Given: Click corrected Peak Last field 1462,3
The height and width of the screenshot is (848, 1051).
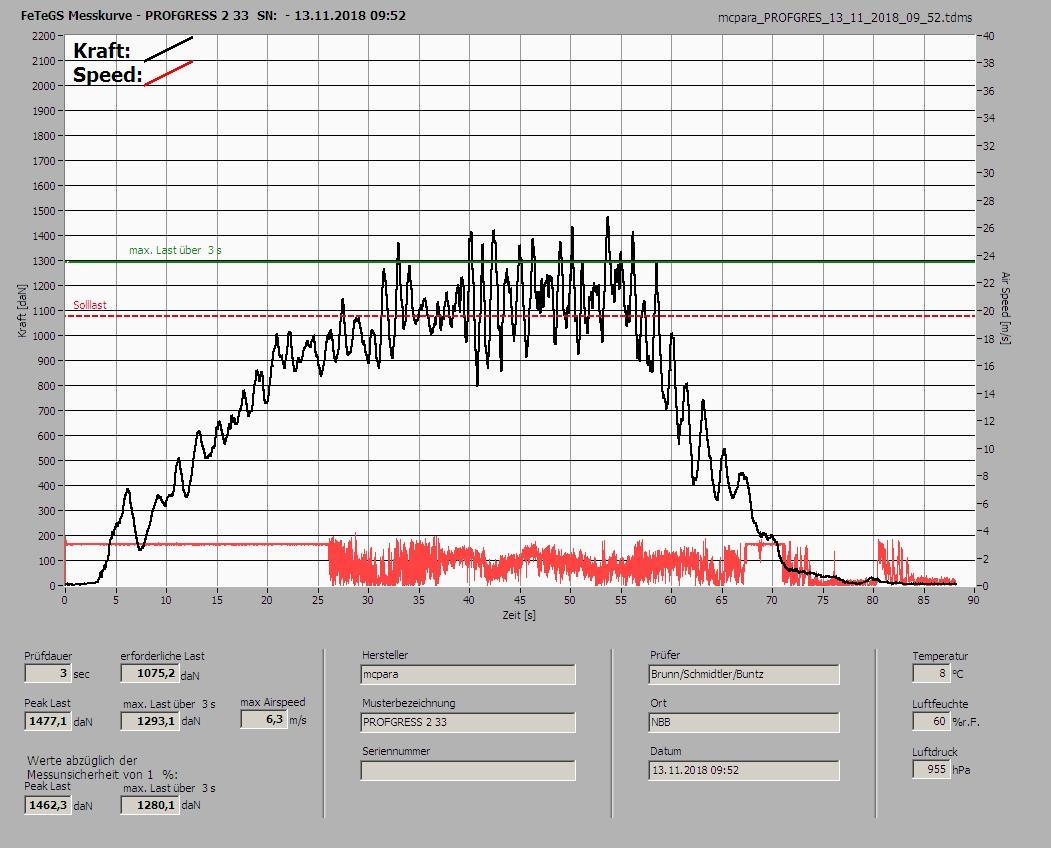Looking at the screenshot, I should click(x=48, y=804).
